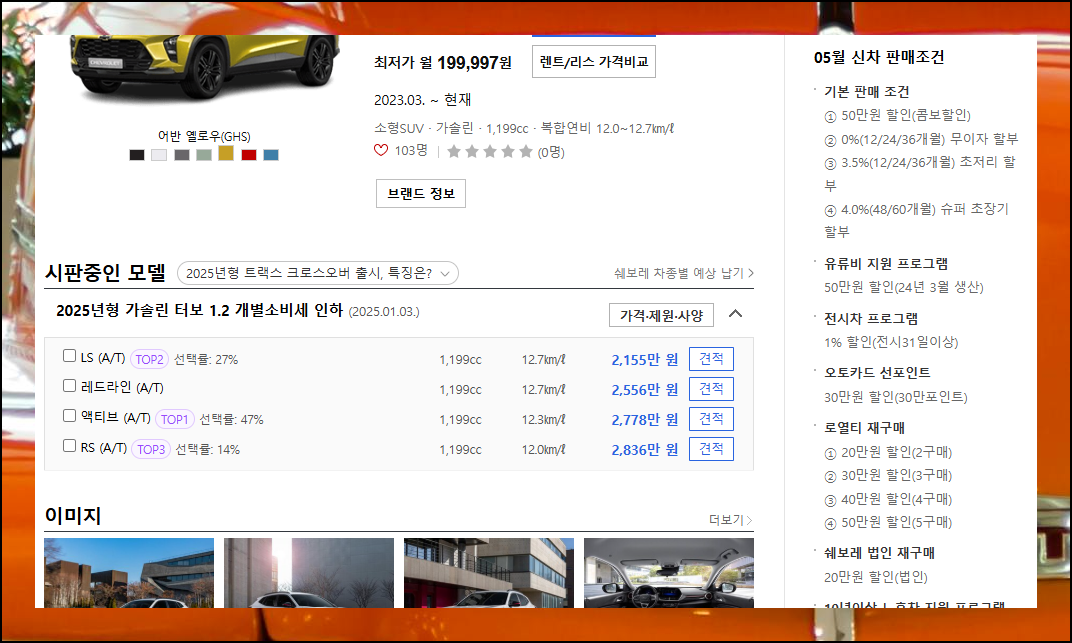Click 선택률: 27% text
This screenshot has height=643, width=1072.
[206, 359]
